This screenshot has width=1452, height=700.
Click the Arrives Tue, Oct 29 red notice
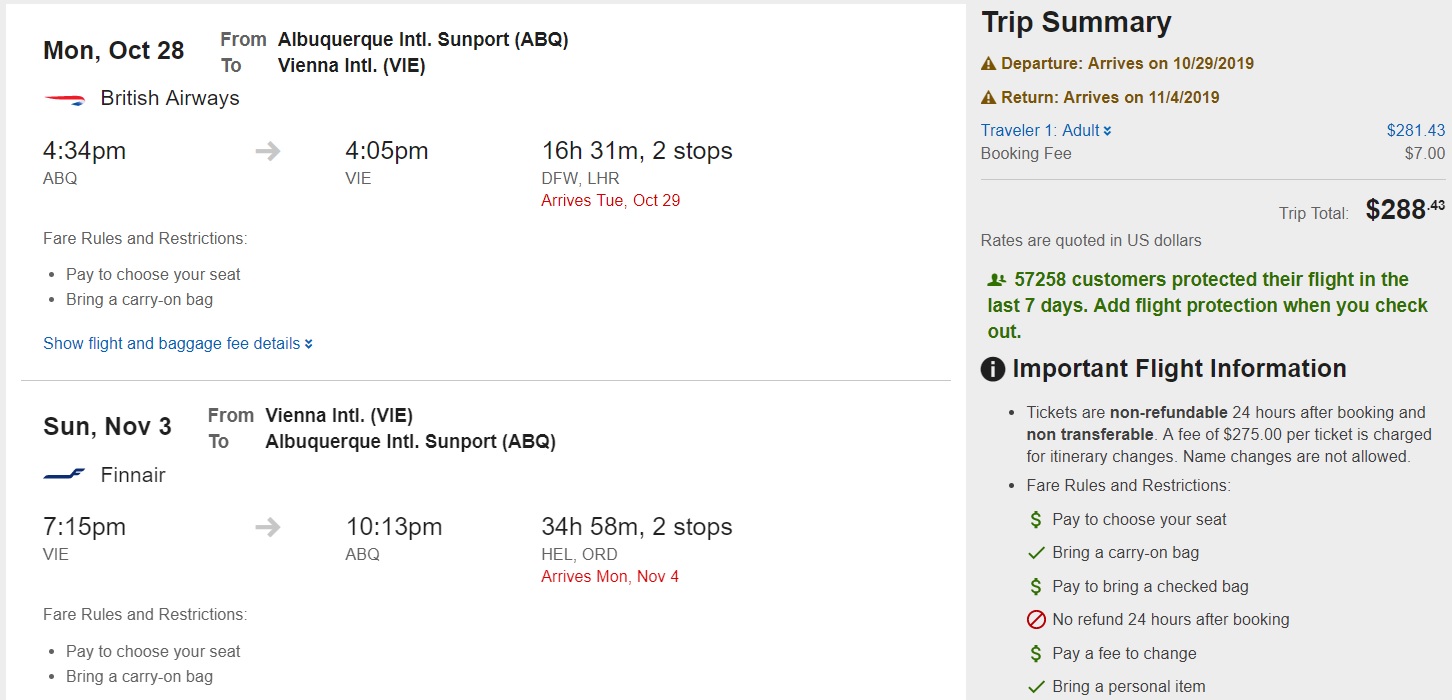tap(610, 200)
